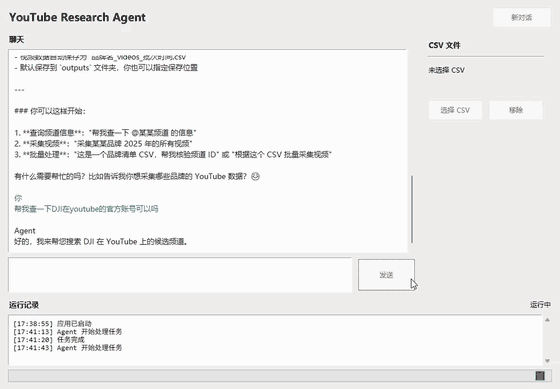Viewport: 560px width, 389px height.
Task: Click the progress bar stop indicator icon
Action: coord(540,375)
